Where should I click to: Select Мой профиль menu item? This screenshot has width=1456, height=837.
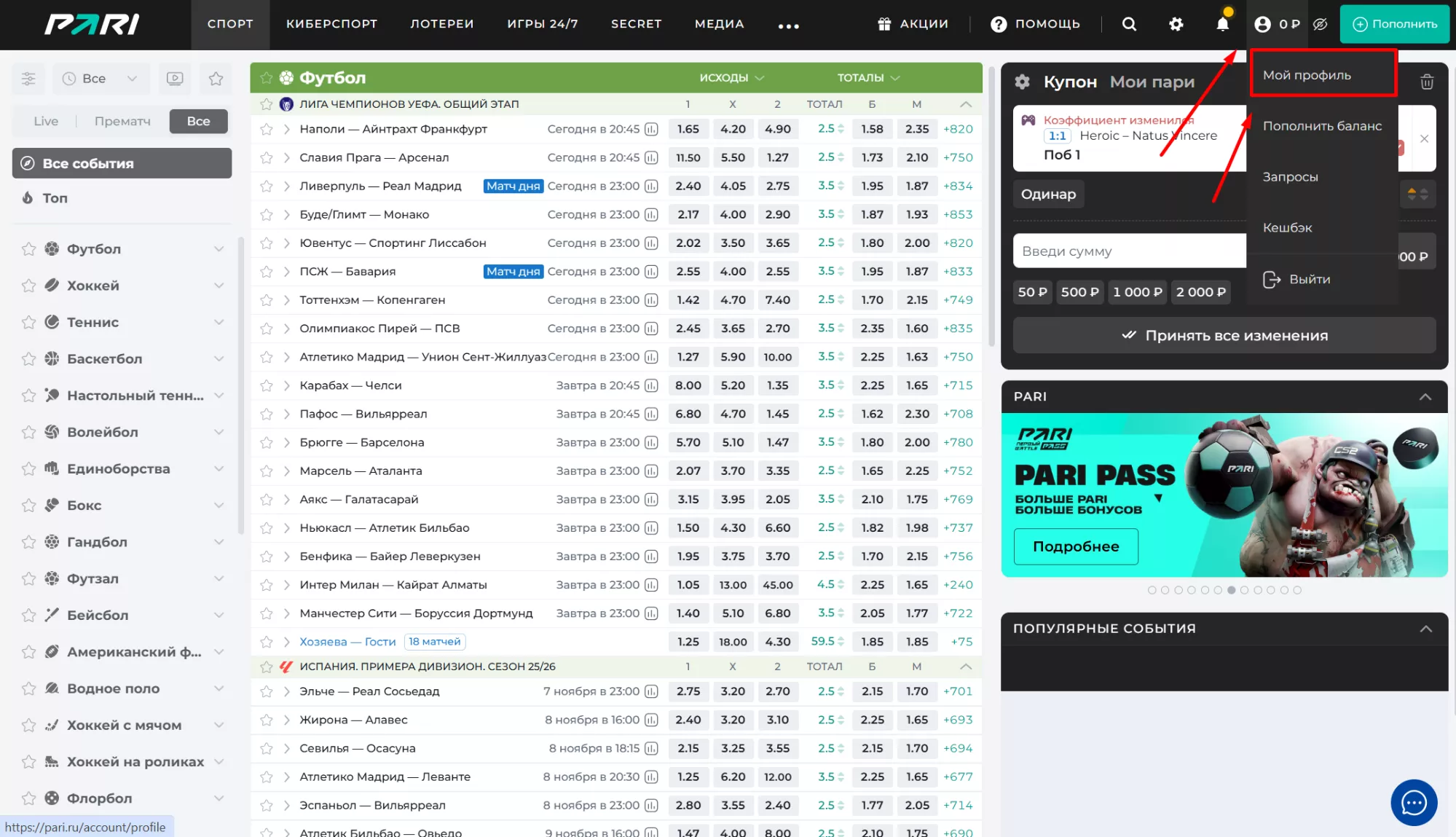point(1307,75)
